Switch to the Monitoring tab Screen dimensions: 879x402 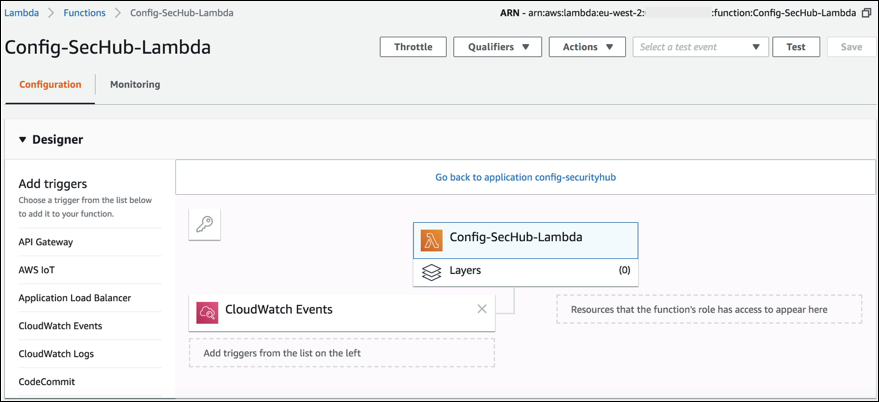tap(135, 85)
